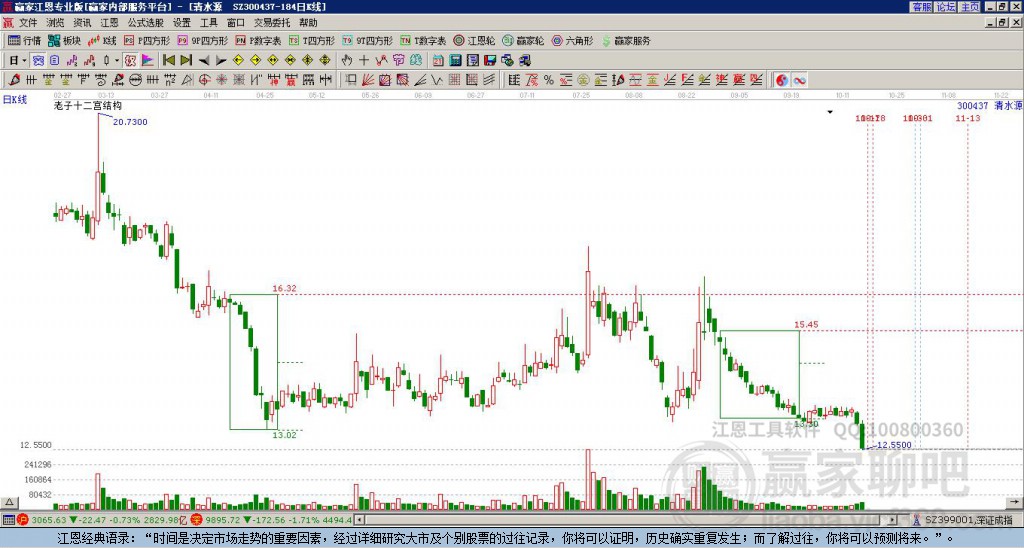Click the 11-13 date marker label
Image resolution: width=1024 pixels, height=548 pixels.
tap(967, 118)
